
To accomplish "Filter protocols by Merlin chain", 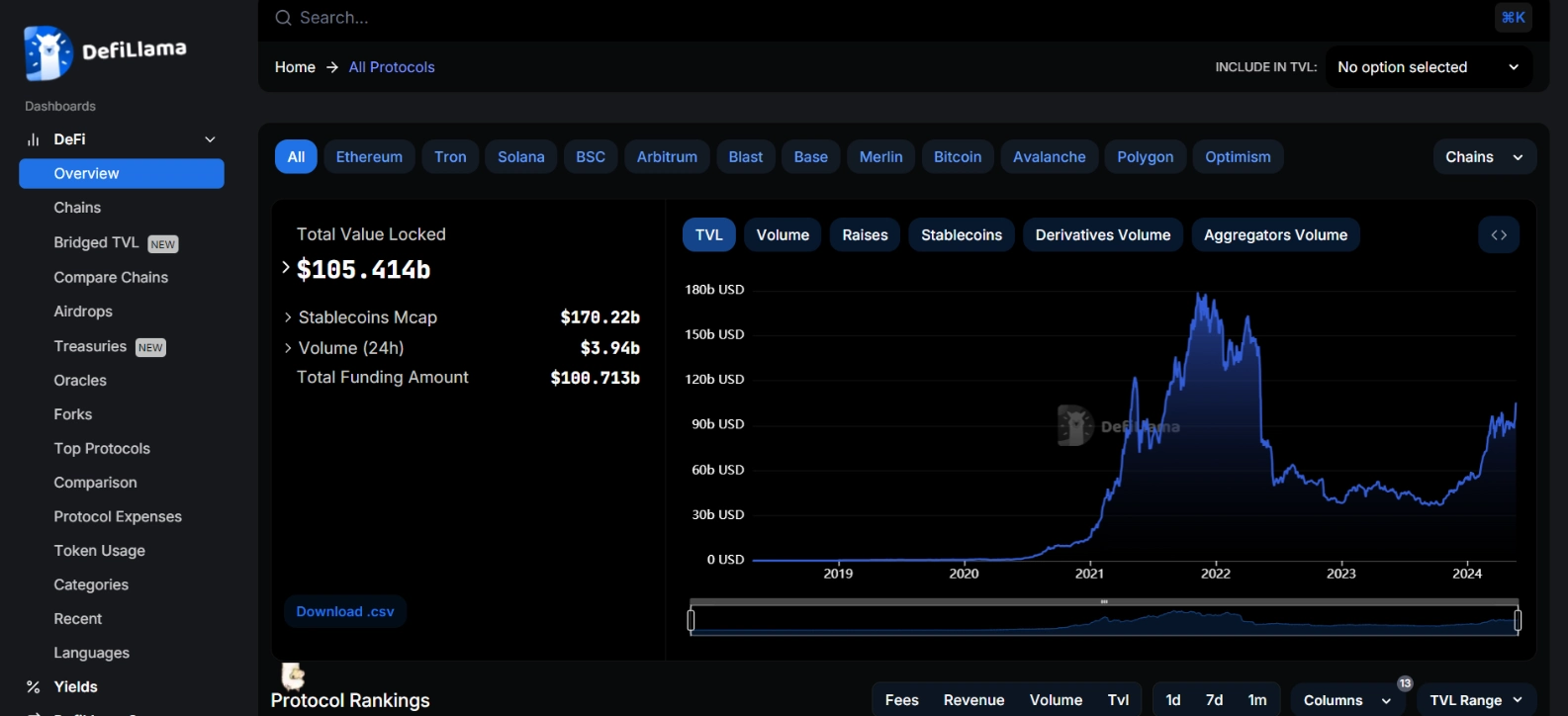I will pos(880,157).
